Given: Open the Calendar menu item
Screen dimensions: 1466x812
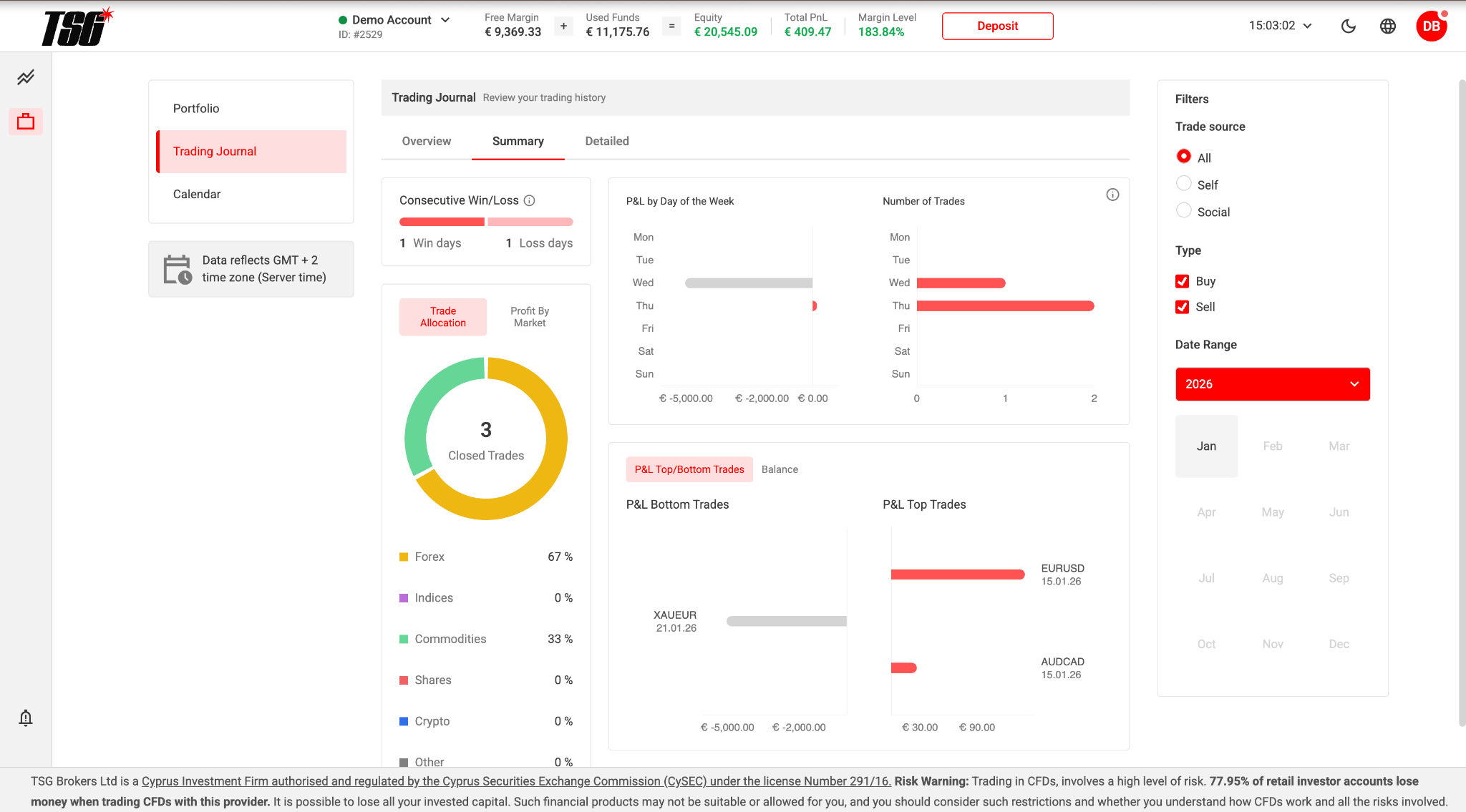Looking at the screenshot, I should pyautogui.click(x=251, y=195).
